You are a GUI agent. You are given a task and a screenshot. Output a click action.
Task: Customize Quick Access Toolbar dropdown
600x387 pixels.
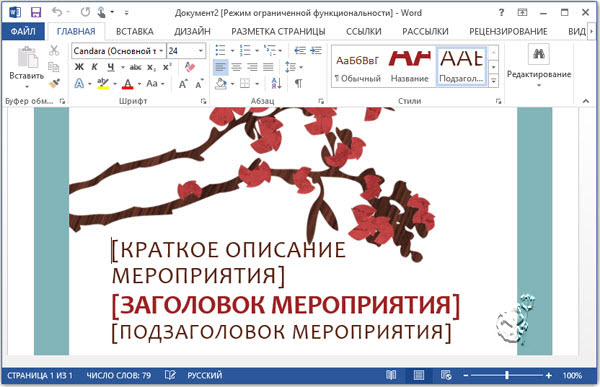pyautogui.click(x=126, y=13)
